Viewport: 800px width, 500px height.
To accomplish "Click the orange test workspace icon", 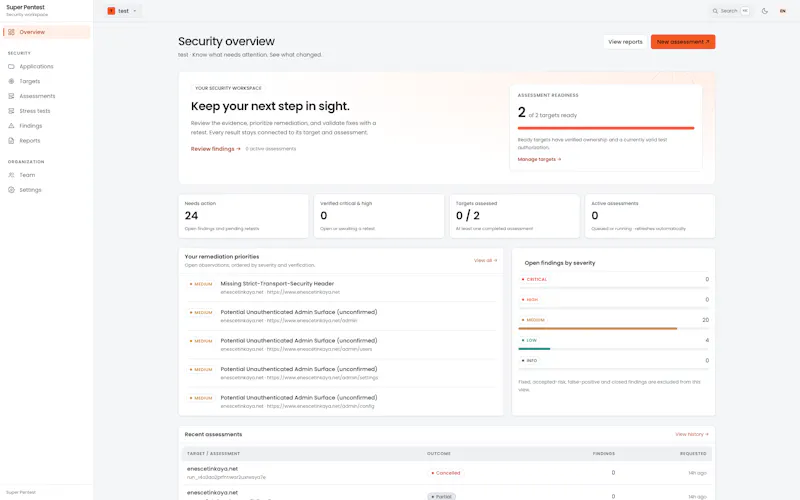I will [111, 11].
